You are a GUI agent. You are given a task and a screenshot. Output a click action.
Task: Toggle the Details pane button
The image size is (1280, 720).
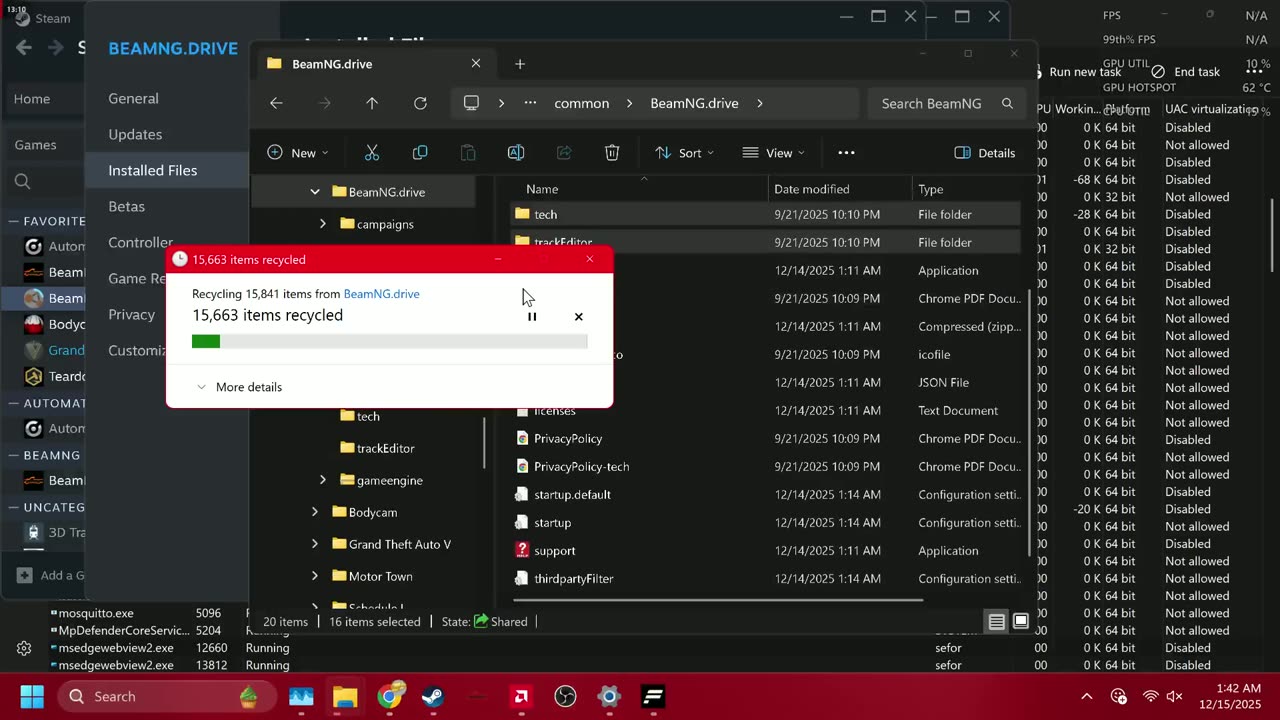985,153
